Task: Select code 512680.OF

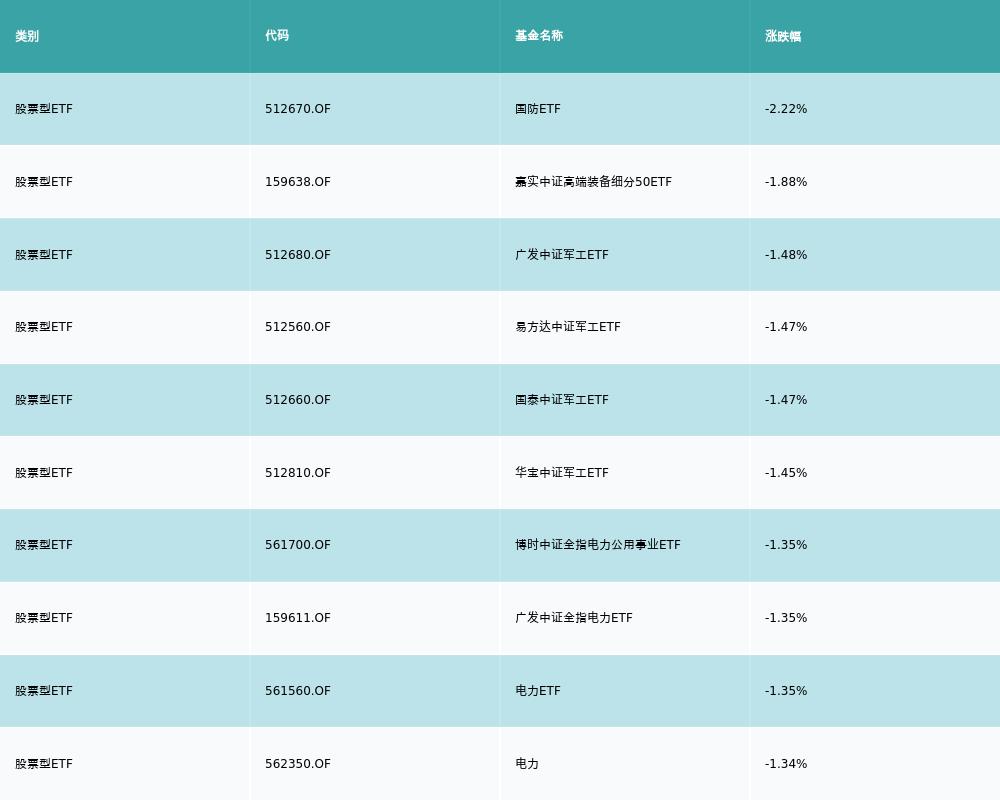Action: [x=298, y=255]
